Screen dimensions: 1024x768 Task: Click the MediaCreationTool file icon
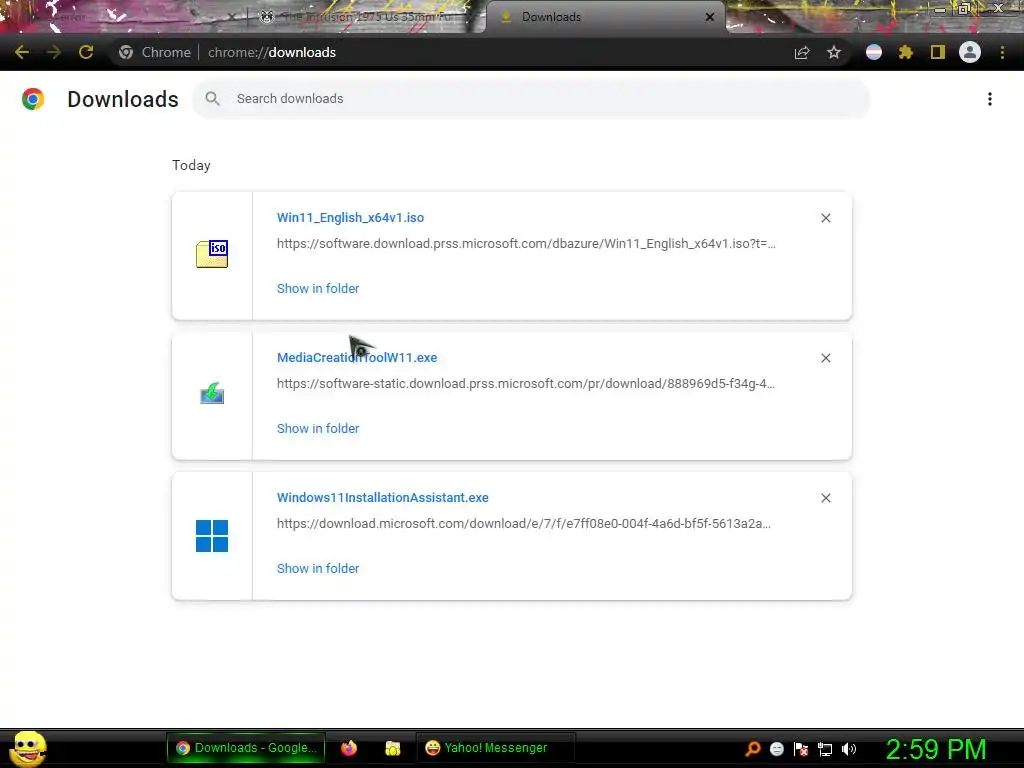212,393
